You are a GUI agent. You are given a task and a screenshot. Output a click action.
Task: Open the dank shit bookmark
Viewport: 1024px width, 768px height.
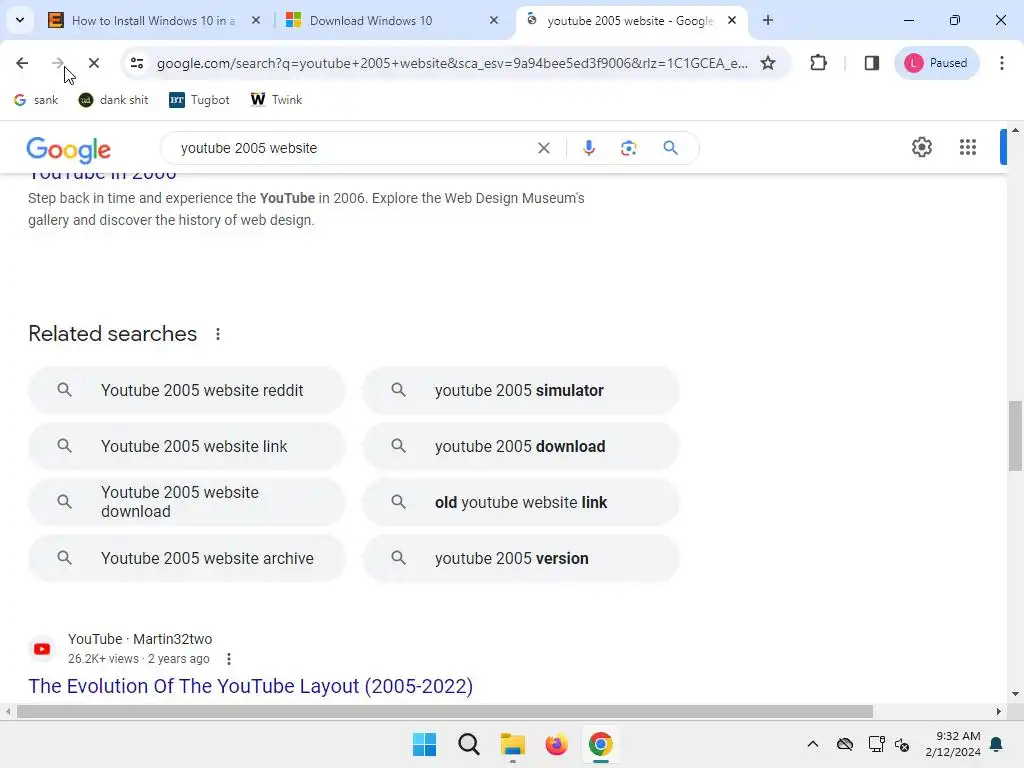point(114,100)
